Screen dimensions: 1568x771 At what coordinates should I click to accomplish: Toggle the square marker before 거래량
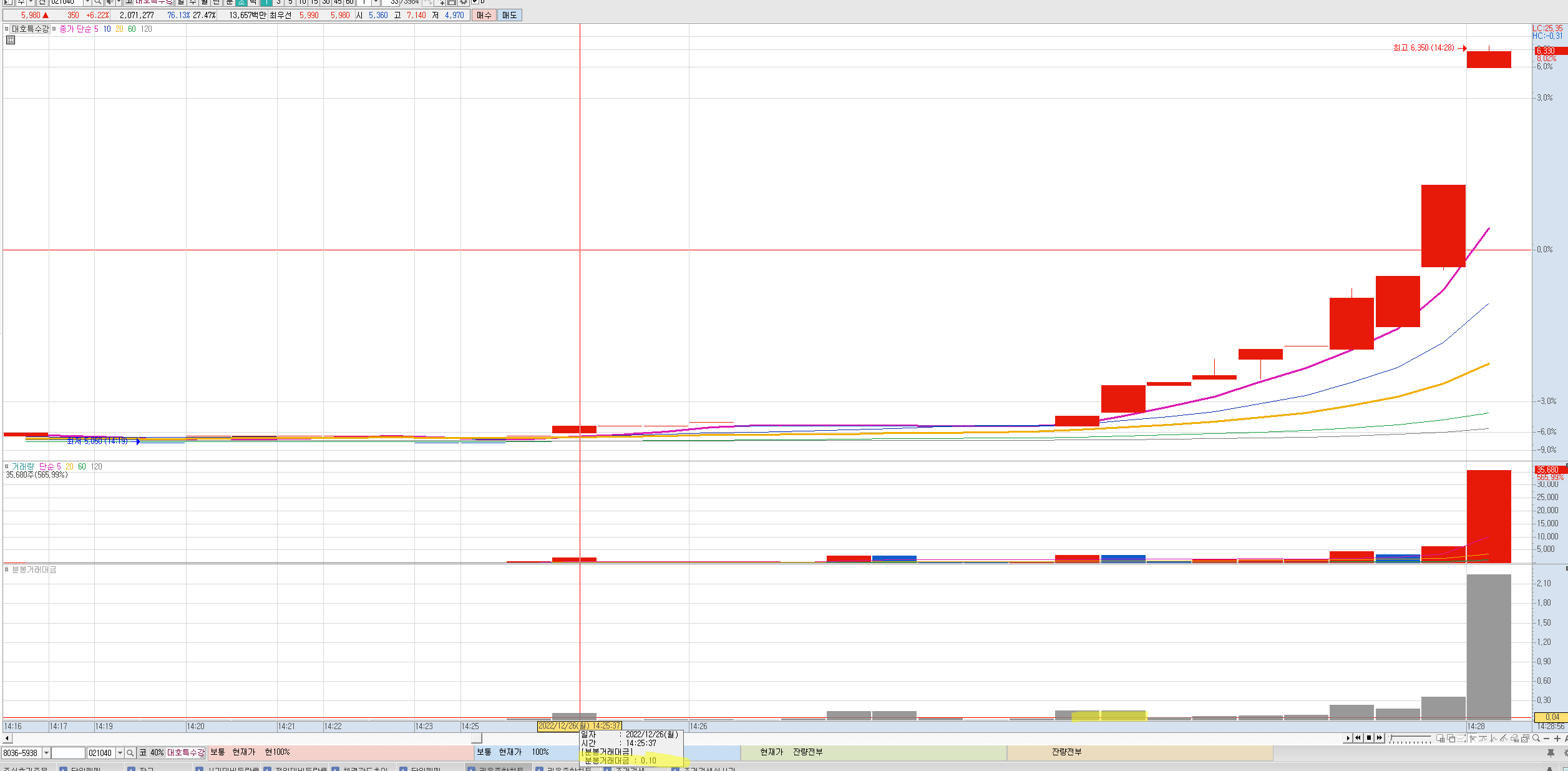pos(6,466)
